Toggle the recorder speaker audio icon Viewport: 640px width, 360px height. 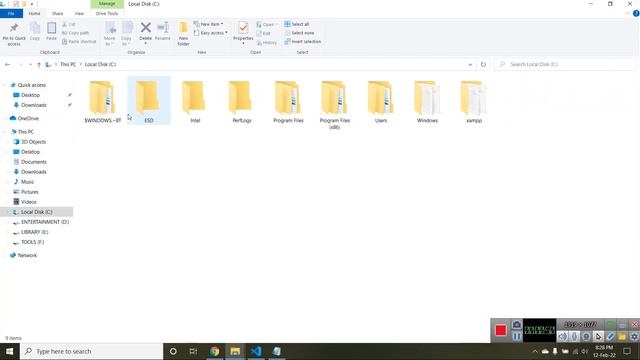pyautogui.click(x=562, y=336)
